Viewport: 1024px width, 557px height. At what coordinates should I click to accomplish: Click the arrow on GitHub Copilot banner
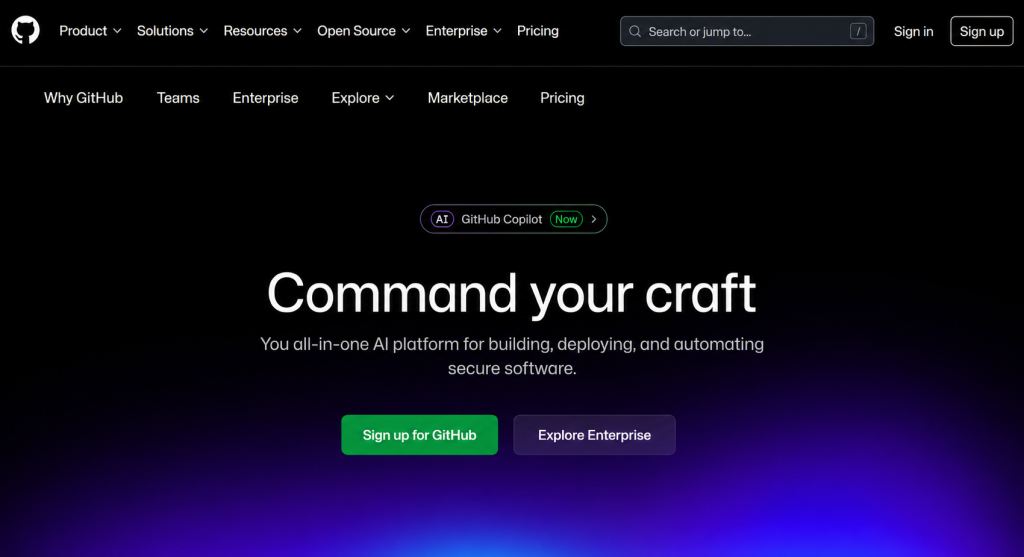(x=594, y=219)
